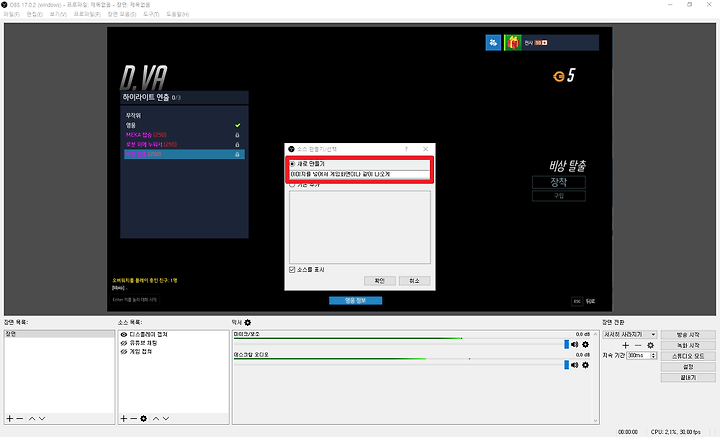Screen dimensions: 720x437
Task: Cancel the dialog with 취소
Action: click(414, 280)
